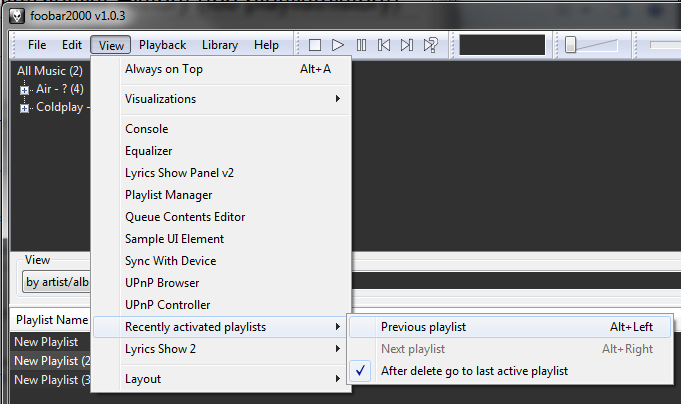Click Always on Top menu entry
This screenshot has height=404, width=681.
(163, 69)
